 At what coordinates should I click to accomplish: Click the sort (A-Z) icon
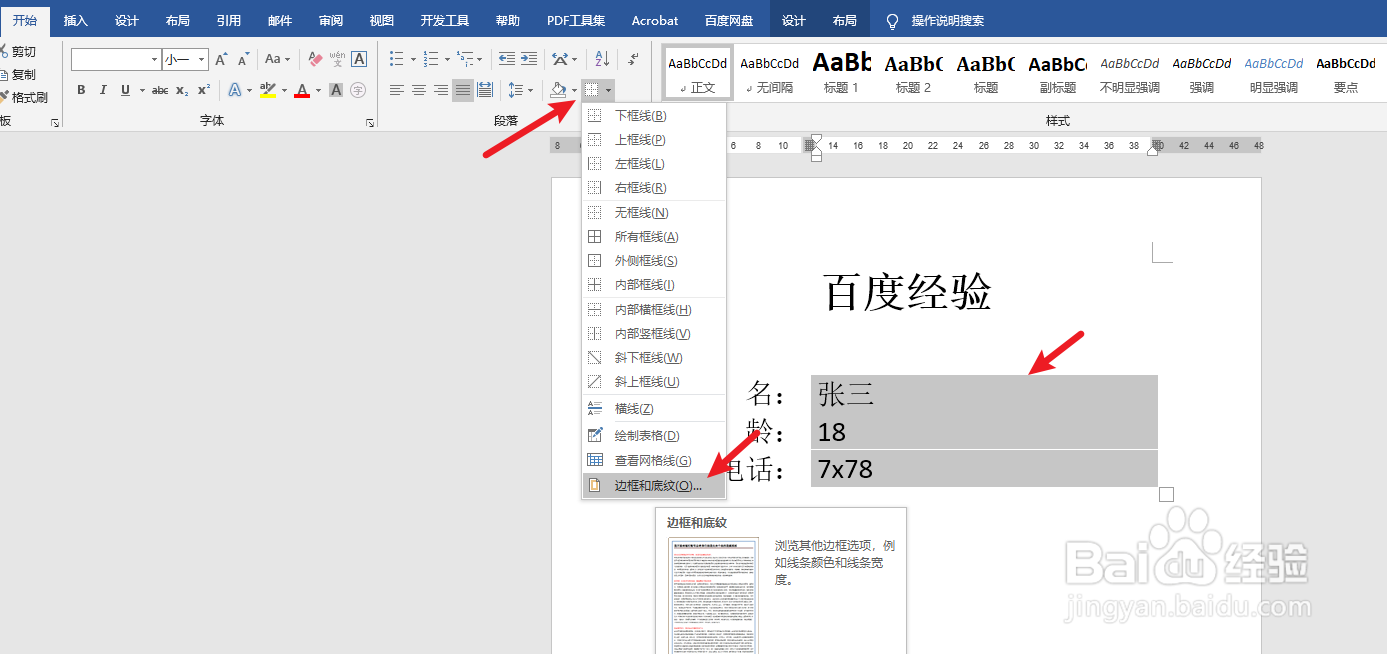[601, 60]
